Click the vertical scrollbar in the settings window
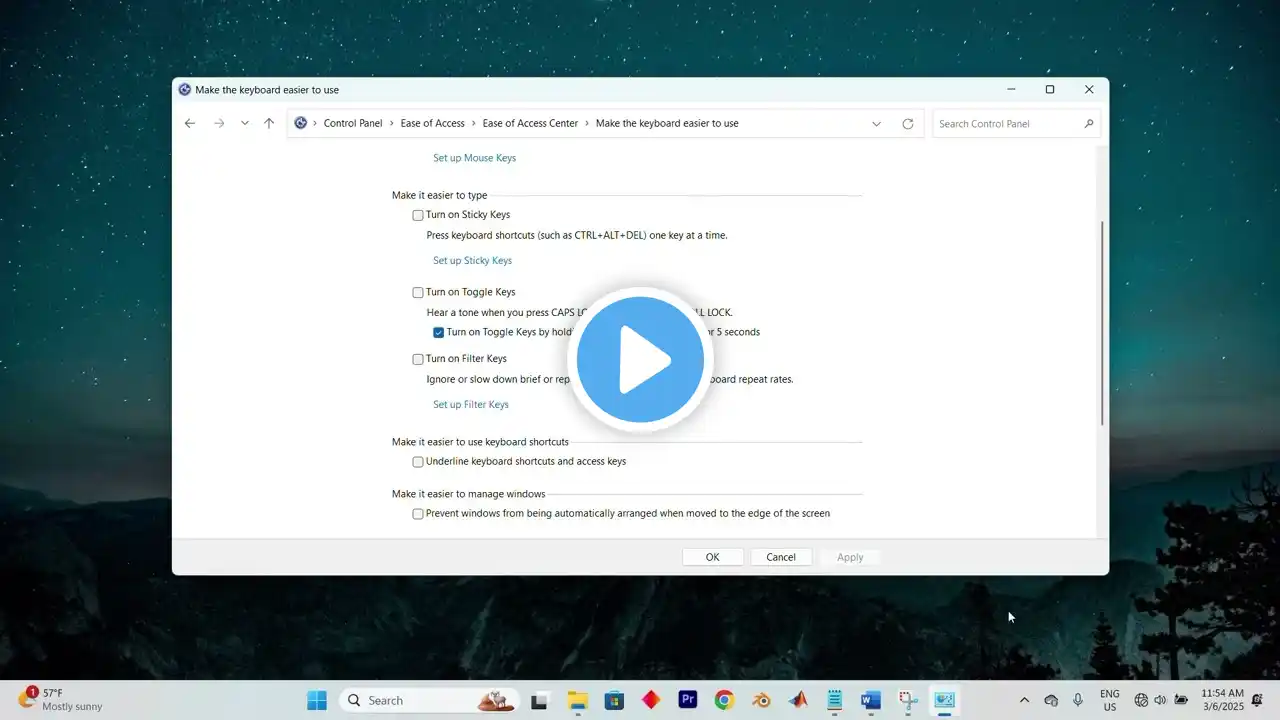This screenshot has height=720, width=1280. click(x=1102, y=323)
